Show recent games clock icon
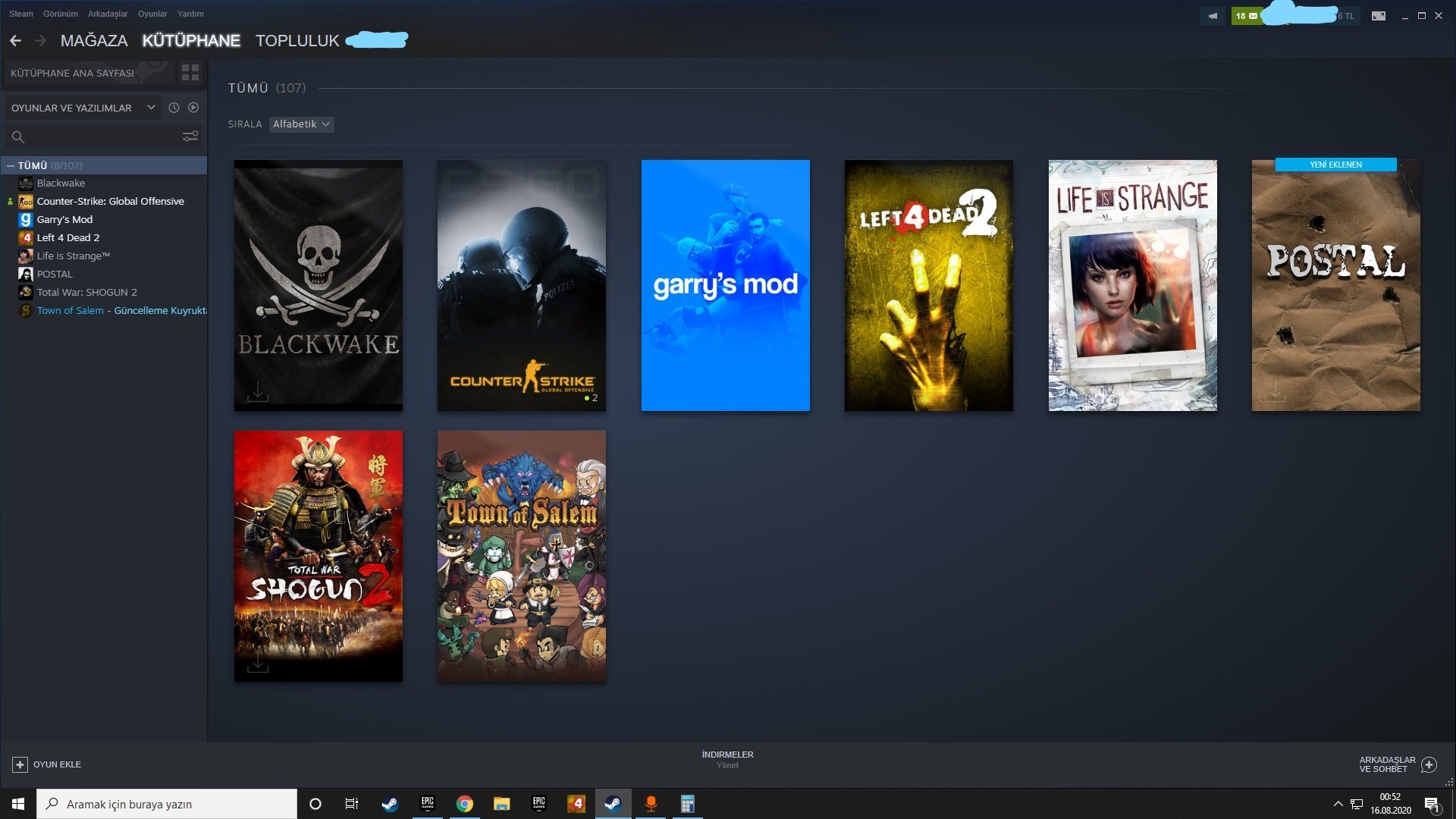Image resolution: width=1456 pixels, height=819 pixels. coord(174,108)
